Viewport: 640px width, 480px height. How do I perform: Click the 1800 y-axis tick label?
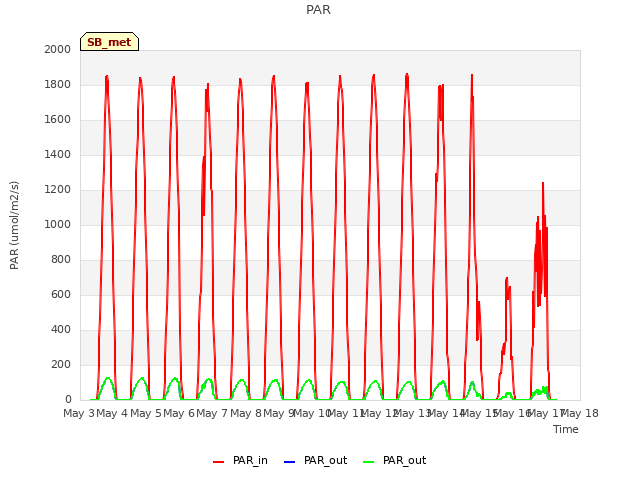58,84
